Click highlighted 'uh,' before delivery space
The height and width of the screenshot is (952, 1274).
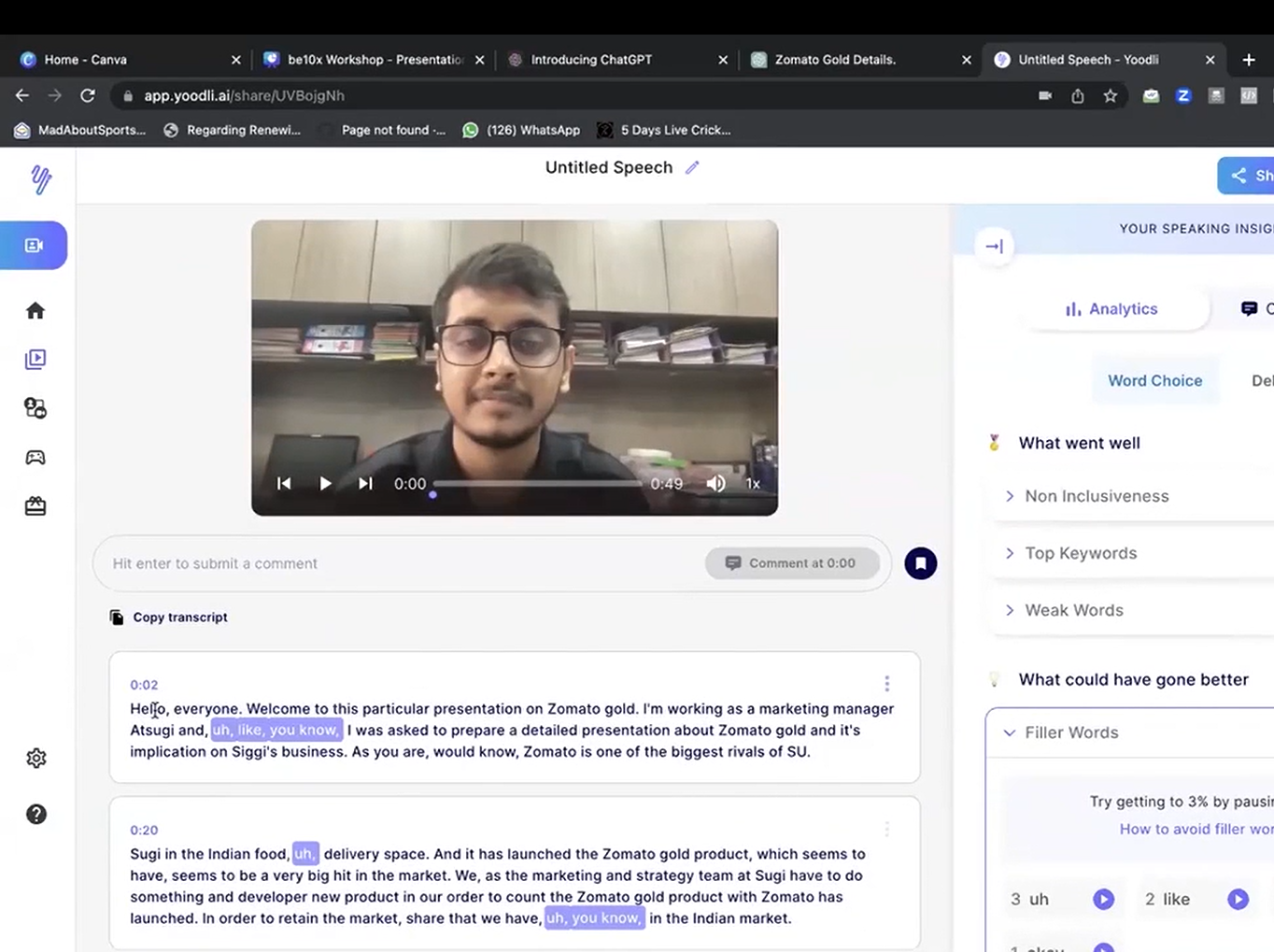[305, 854]
